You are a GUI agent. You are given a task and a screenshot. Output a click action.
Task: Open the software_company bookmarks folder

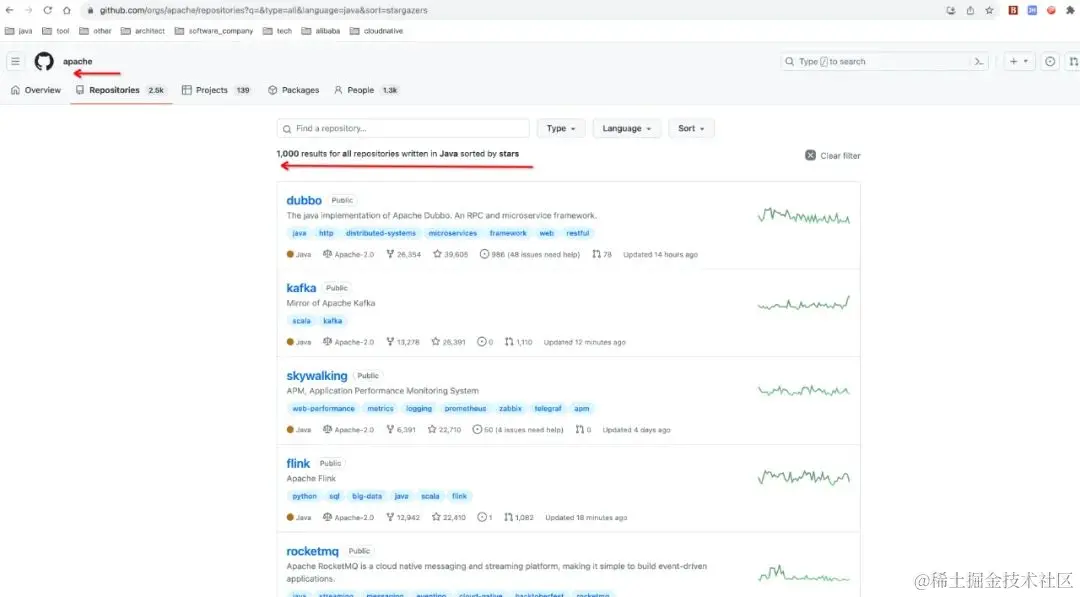(214, 31)
